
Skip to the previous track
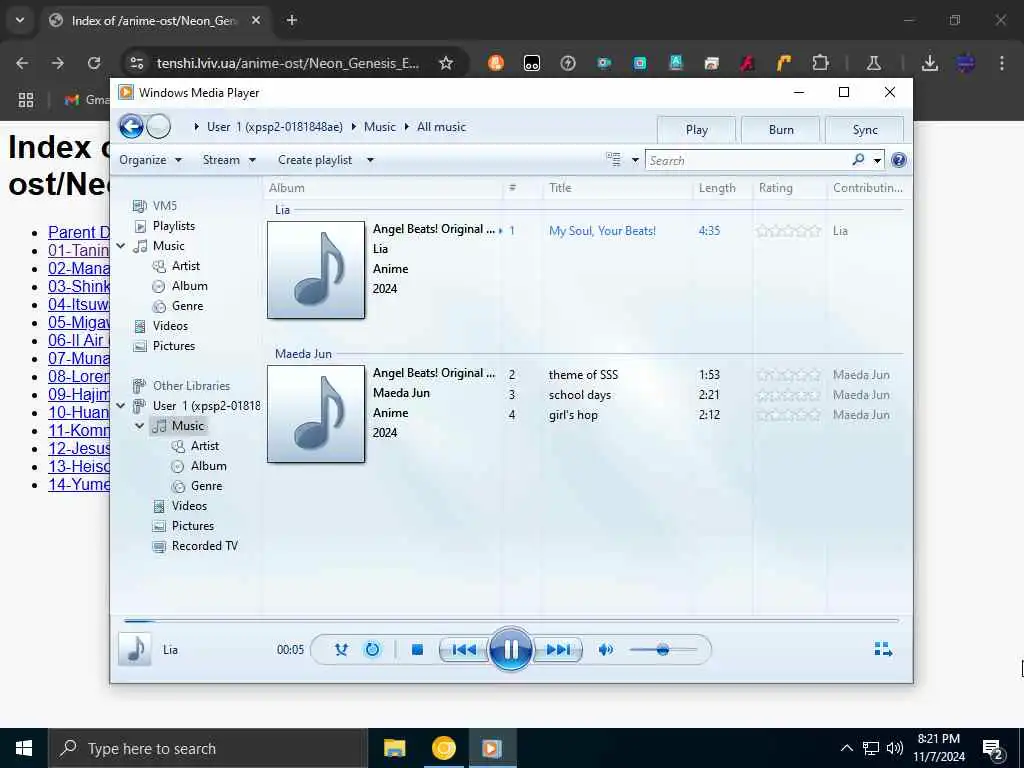464,650
